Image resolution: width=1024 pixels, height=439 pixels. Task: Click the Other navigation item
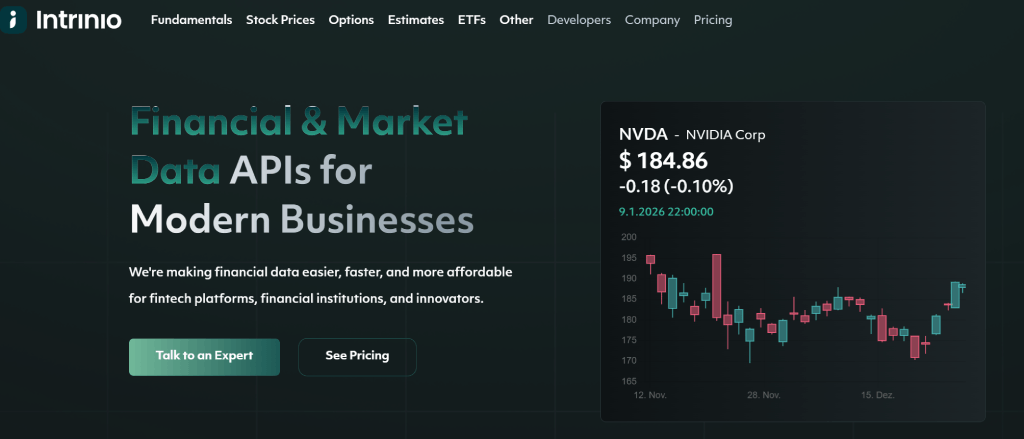516,20
